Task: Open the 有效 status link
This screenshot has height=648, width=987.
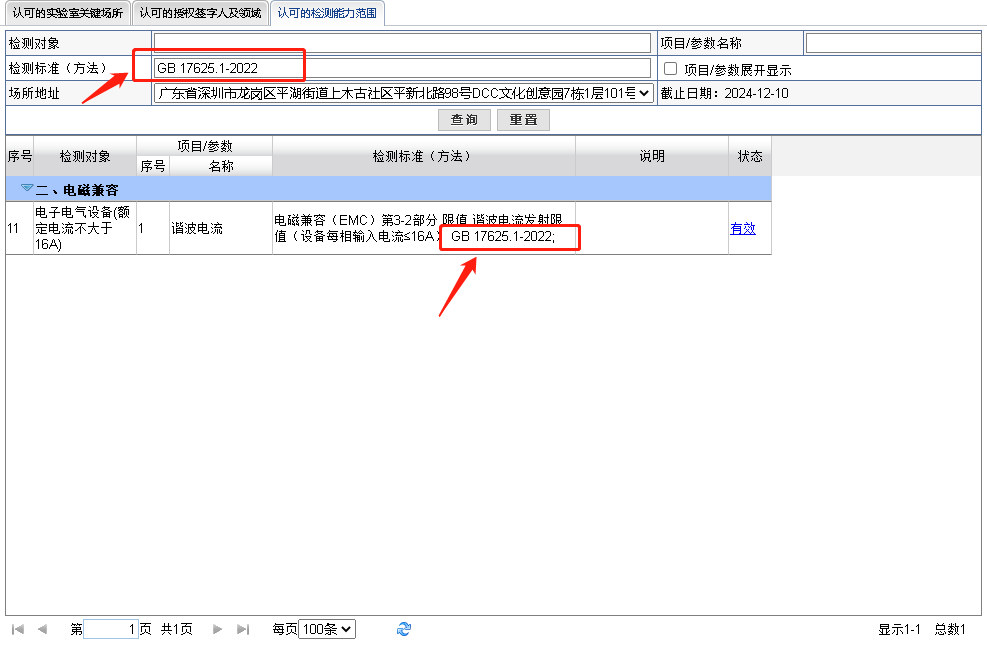Action: tap(743, 228)
